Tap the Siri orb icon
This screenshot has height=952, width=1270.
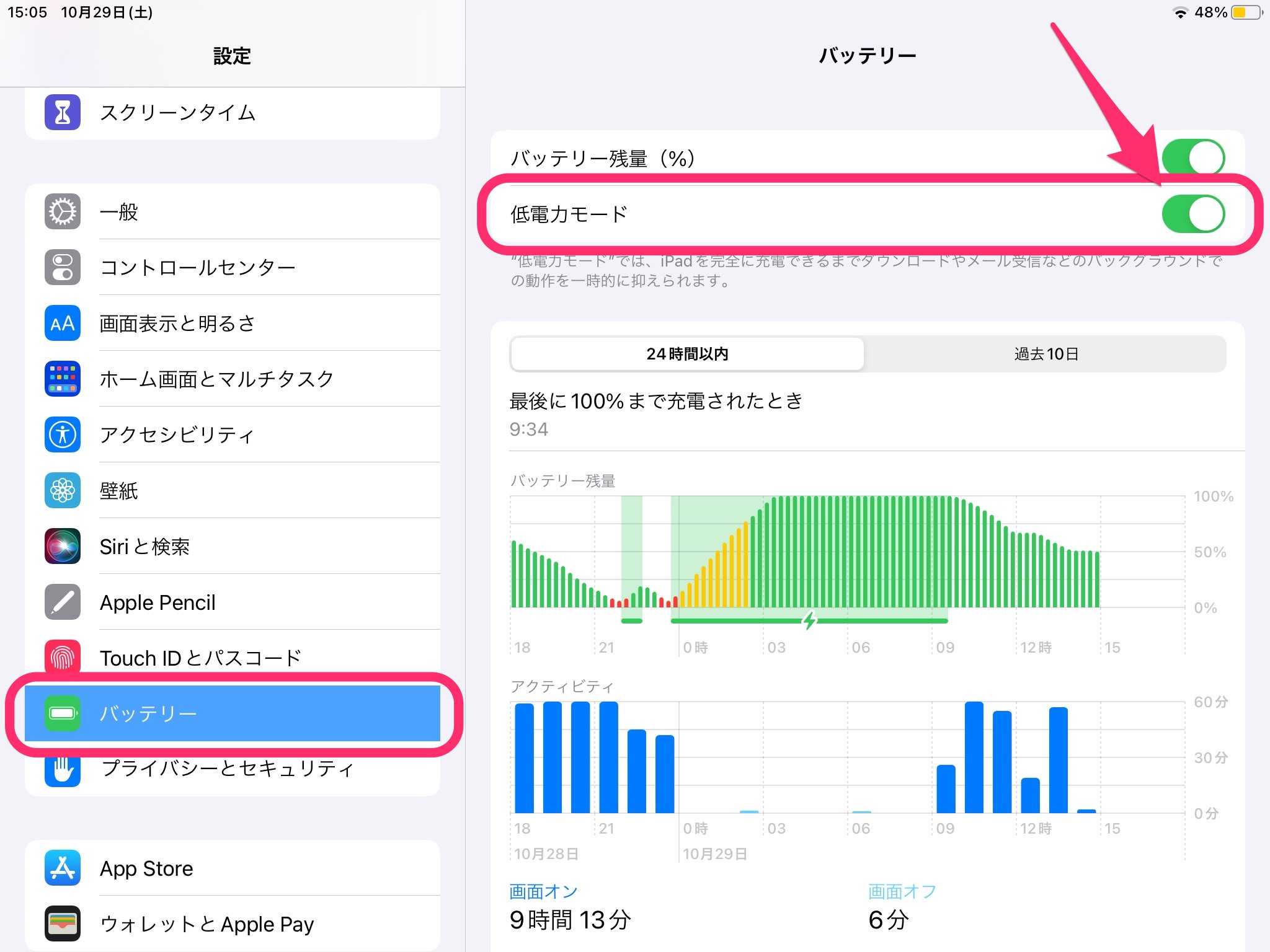(63, 546)
